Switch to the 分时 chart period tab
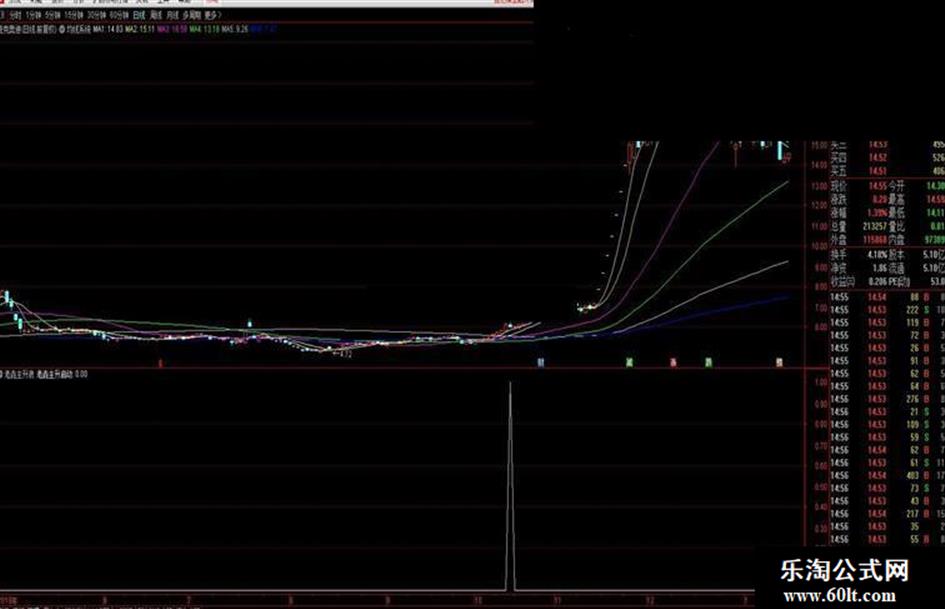945x609 pixels. tap(14, 15)
